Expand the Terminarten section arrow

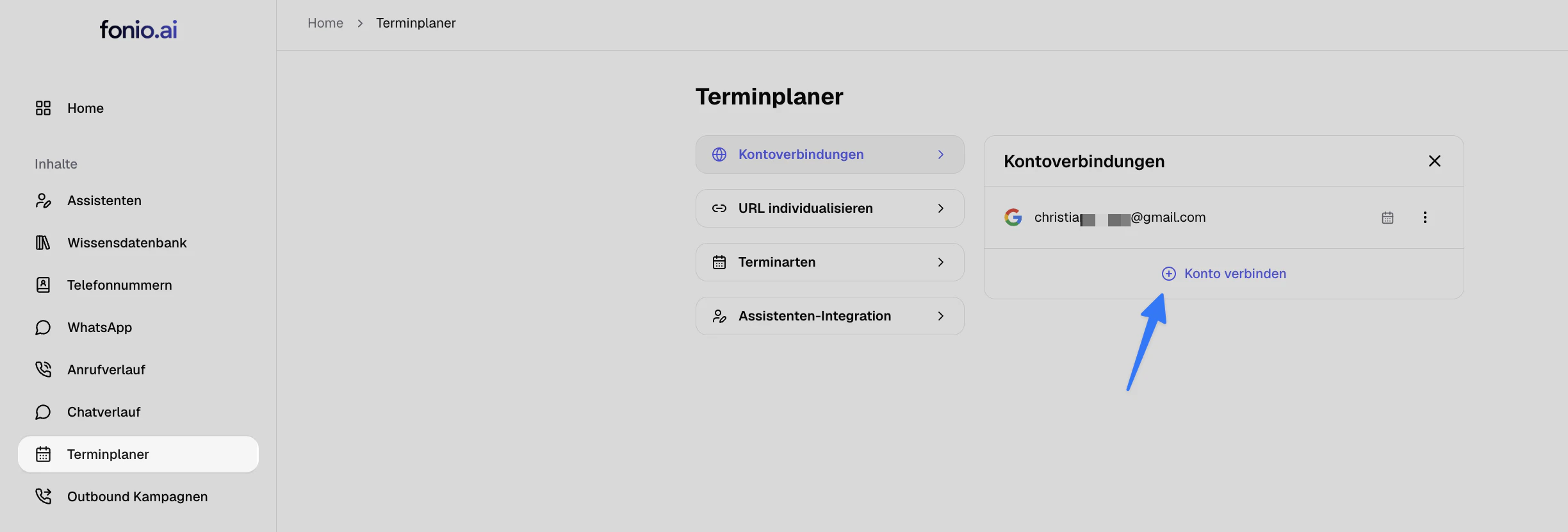[941, 262]
